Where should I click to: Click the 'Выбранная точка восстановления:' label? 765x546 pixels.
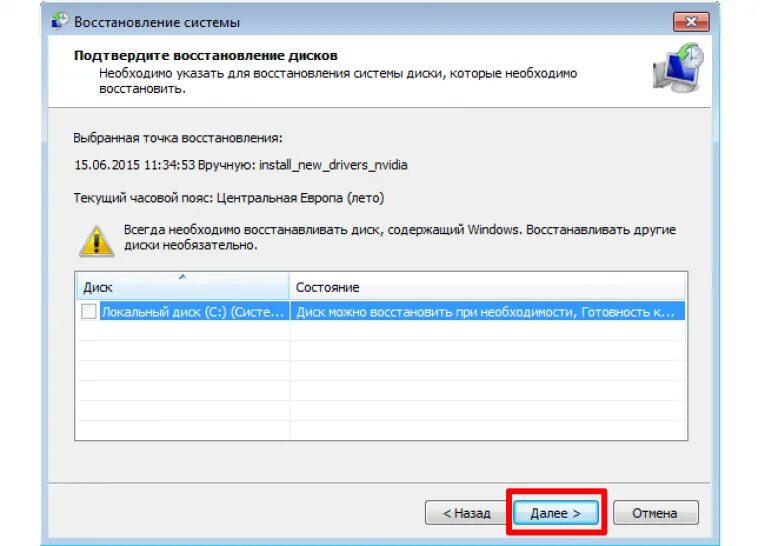coord(178,138)
